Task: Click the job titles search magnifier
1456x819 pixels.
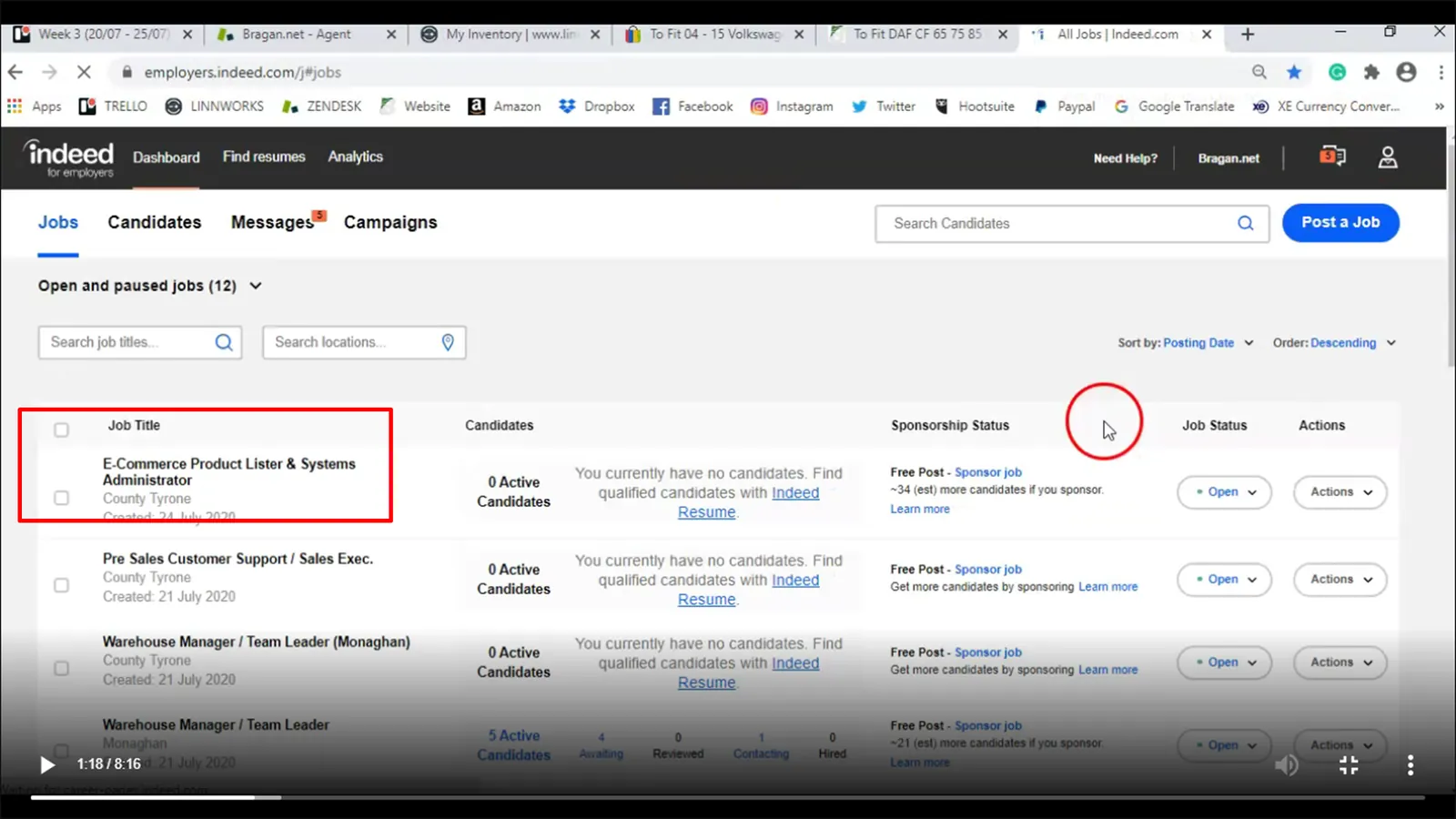Action: pos(223,342)
